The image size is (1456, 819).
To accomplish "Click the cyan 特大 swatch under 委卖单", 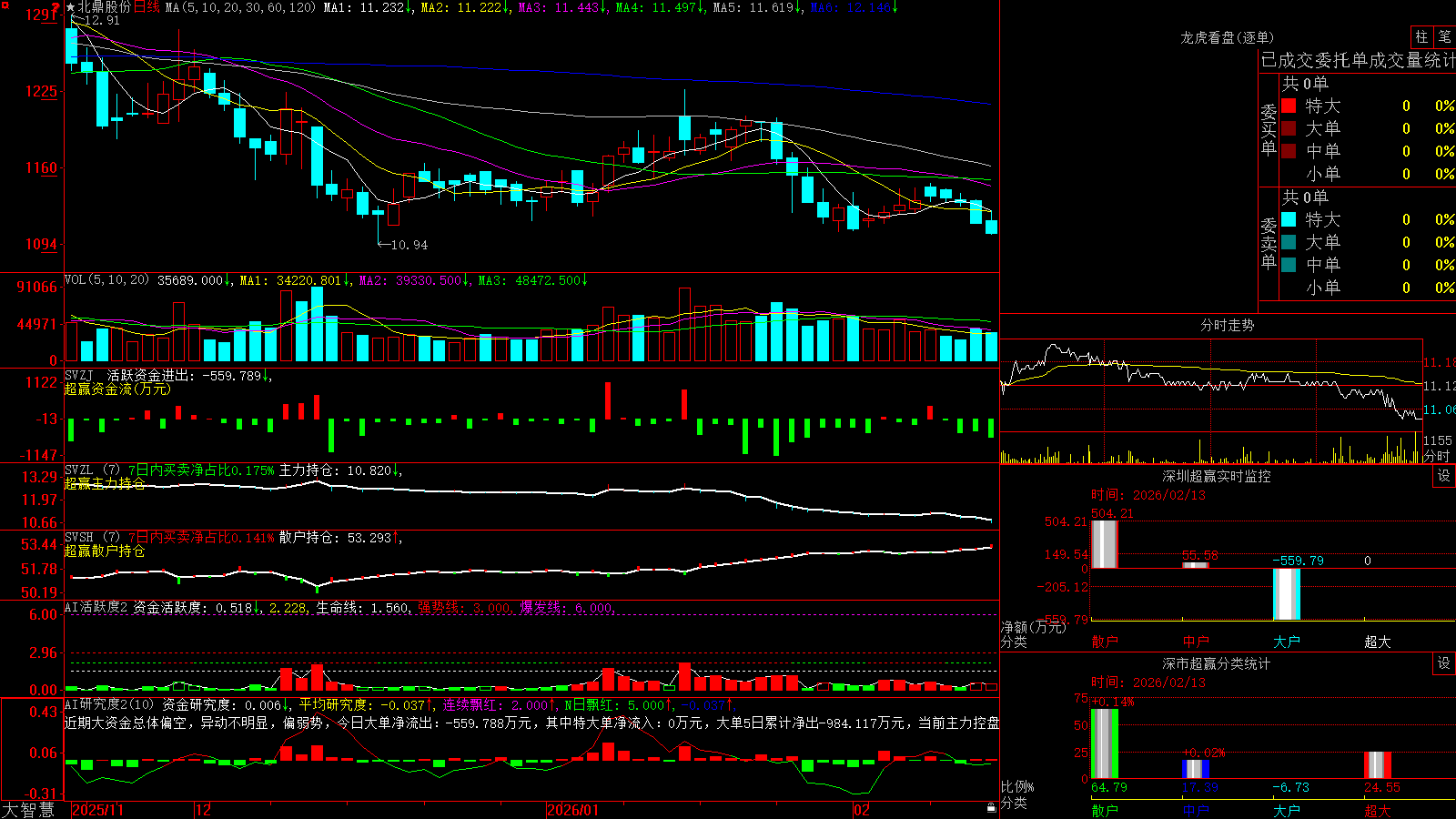I will (1289, 219).
